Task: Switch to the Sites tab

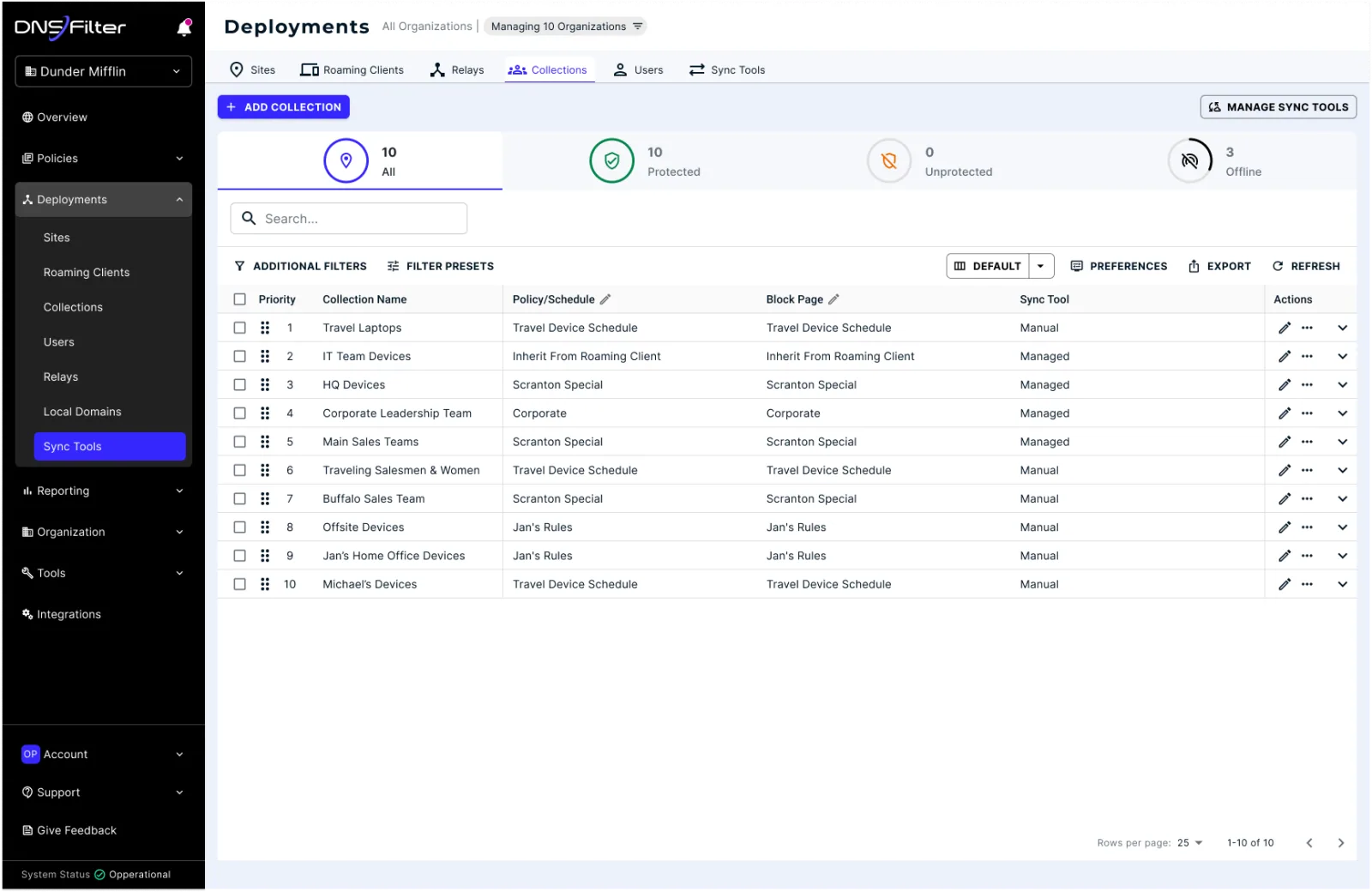Action: pos(253,70)
